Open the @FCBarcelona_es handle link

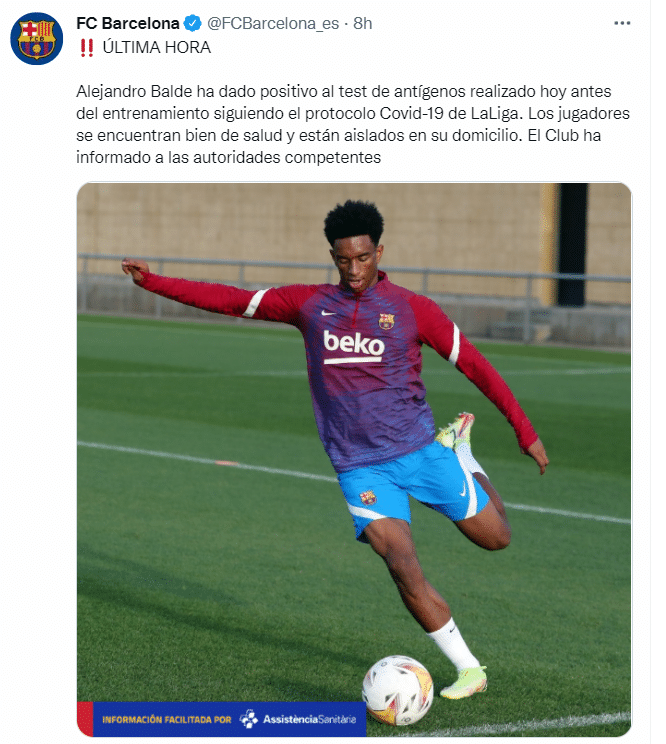point(273,23)
